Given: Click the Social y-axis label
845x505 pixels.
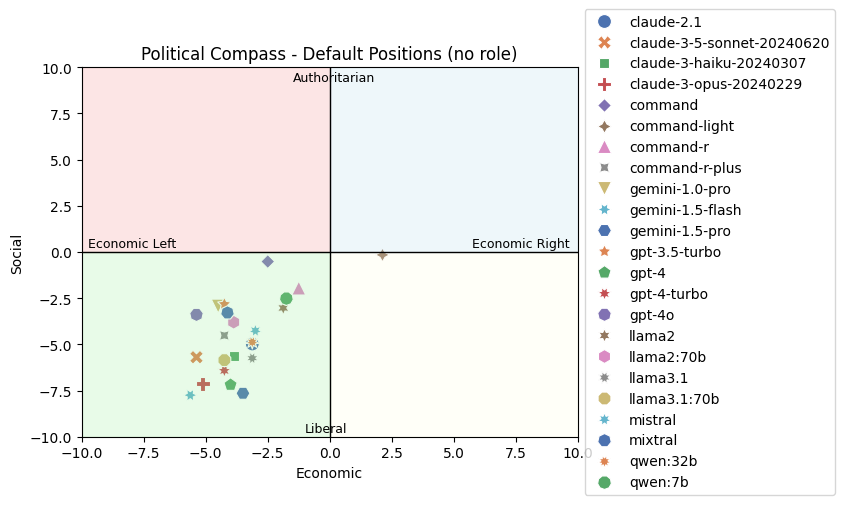Looking at the screenshot, I should pyautogui.click(x=16, y=253).
